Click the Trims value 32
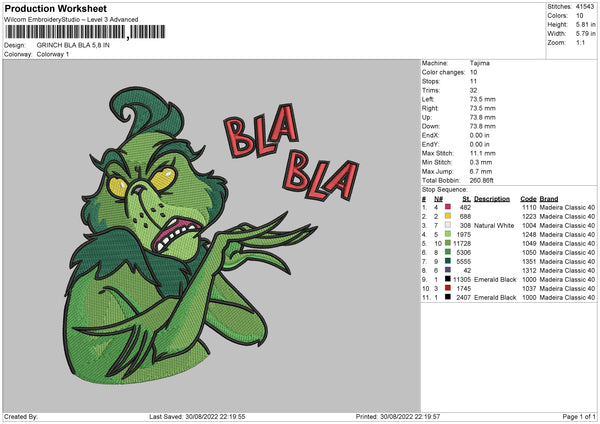Viewport: 600px width, 424px height. (x=473, y=90)
